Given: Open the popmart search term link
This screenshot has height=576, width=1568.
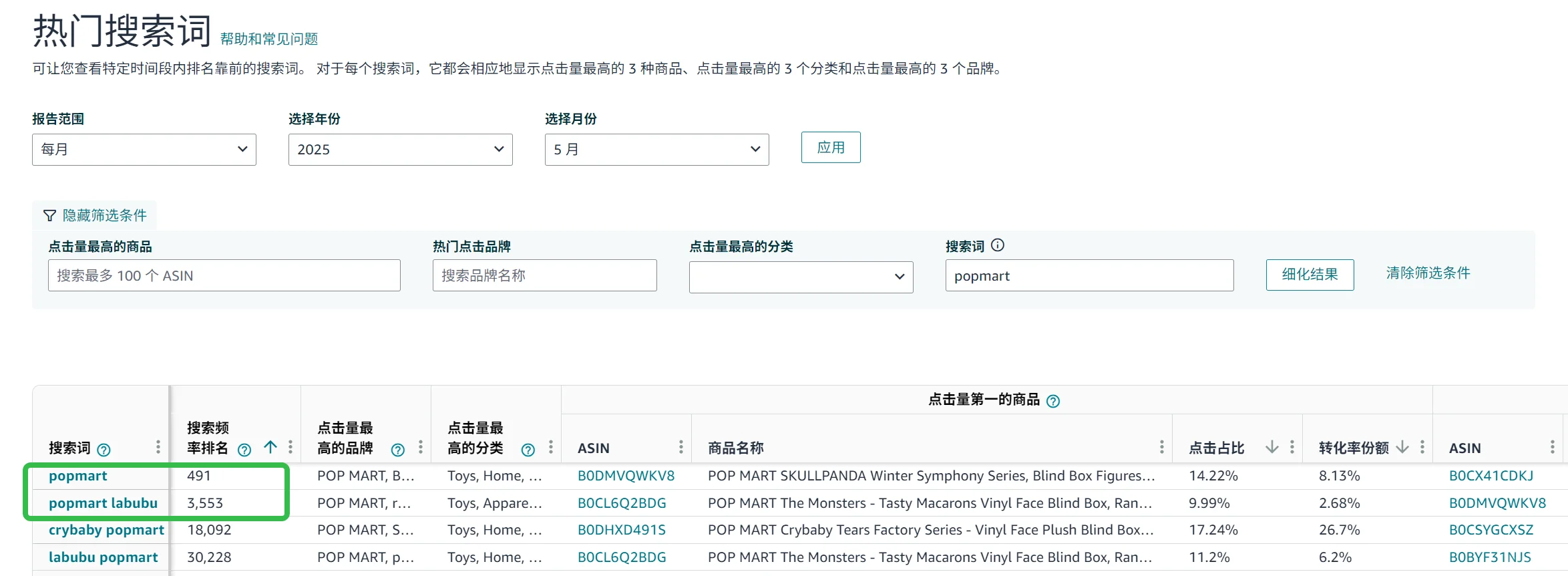Looking at the screenshot, I should click(78, 476).
